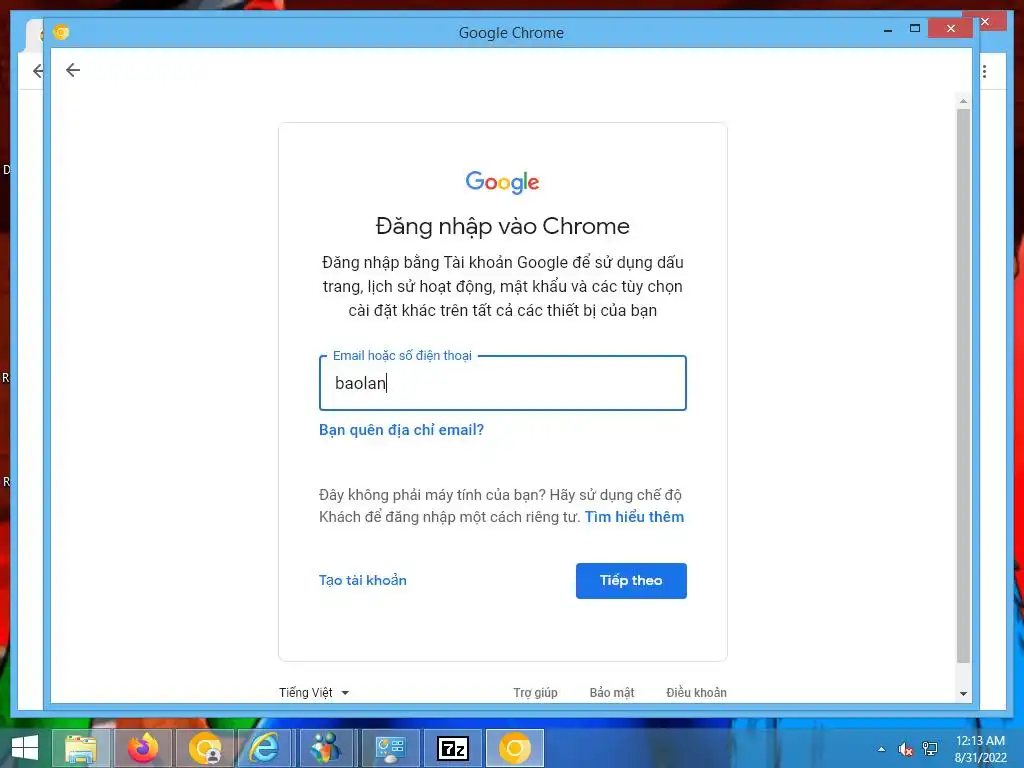Launch Firefox from the taskbar
This screenshot has height=768, width=1024.
click(x=143, y=748)
